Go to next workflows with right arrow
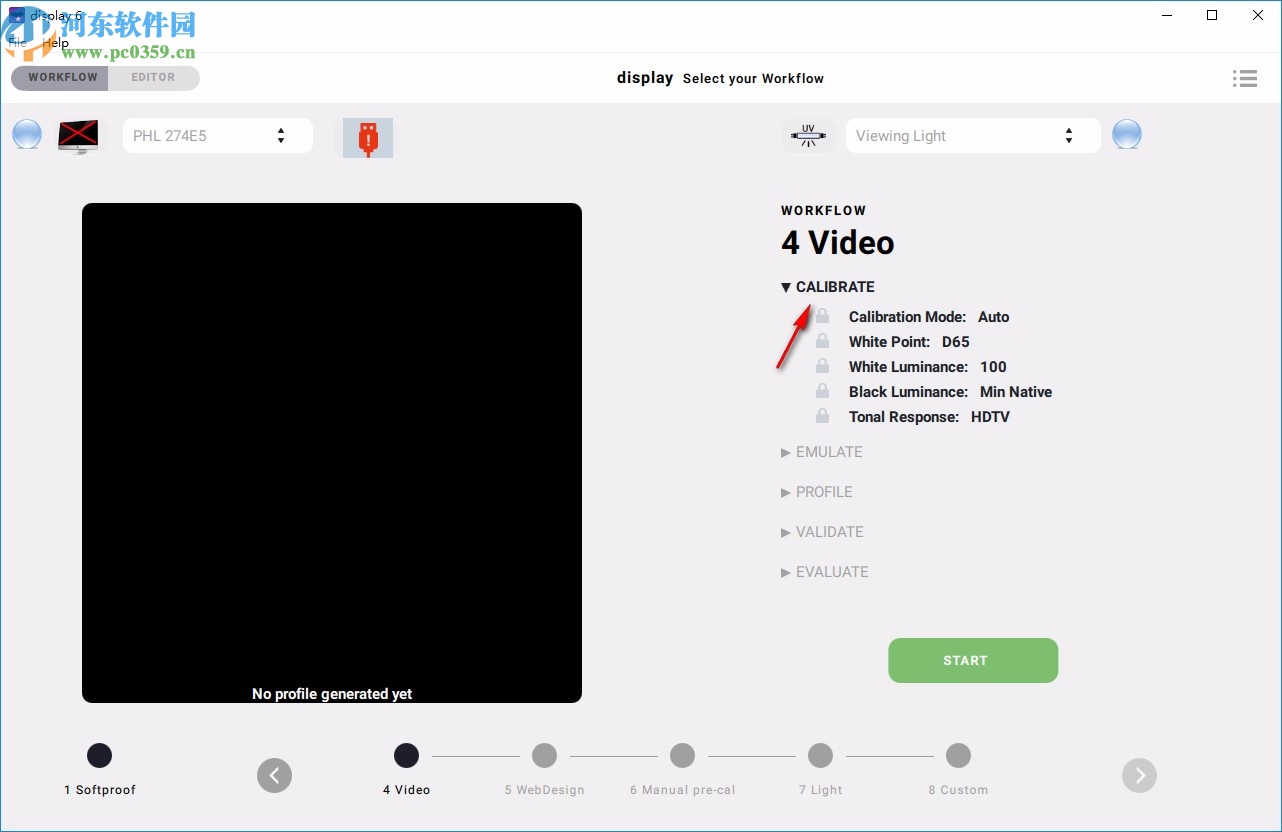Screen dimensions: 1282x832 [1139, 775]
